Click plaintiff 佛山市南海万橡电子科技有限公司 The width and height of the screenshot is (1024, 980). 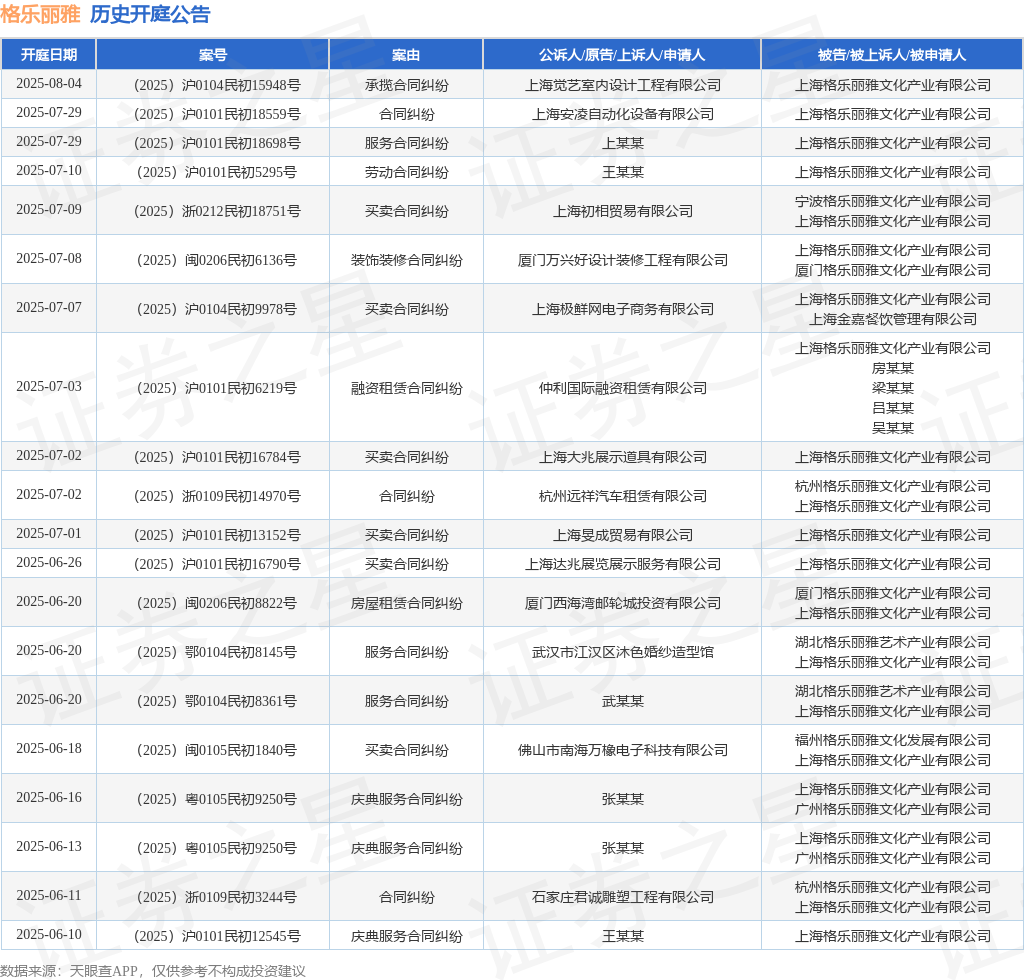[622, 750]
